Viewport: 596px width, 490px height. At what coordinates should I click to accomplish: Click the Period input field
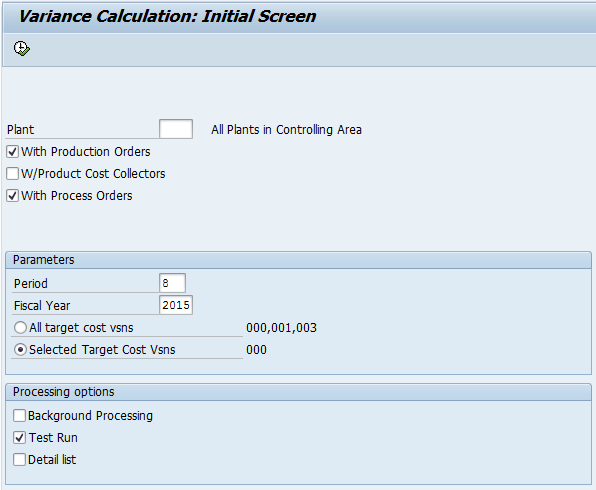173,283
